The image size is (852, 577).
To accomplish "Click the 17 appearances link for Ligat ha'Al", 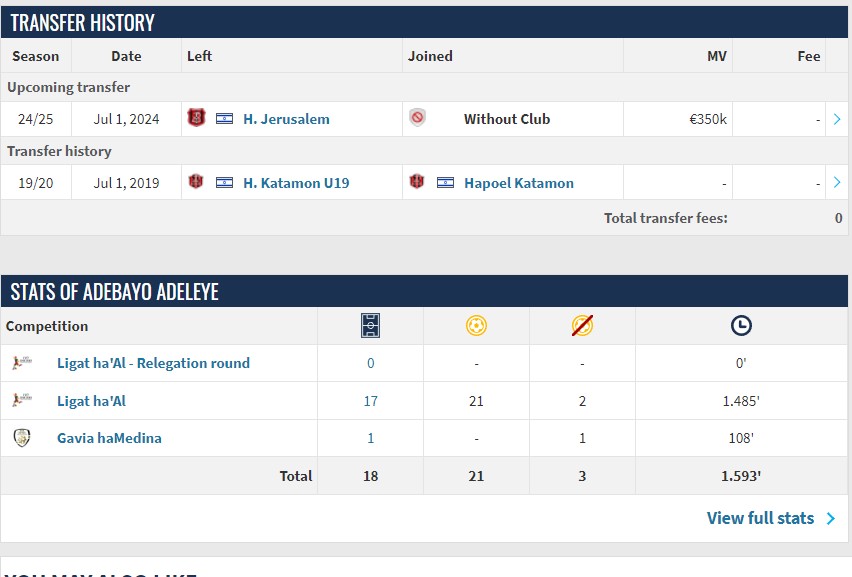I will [x=370, y=401].
